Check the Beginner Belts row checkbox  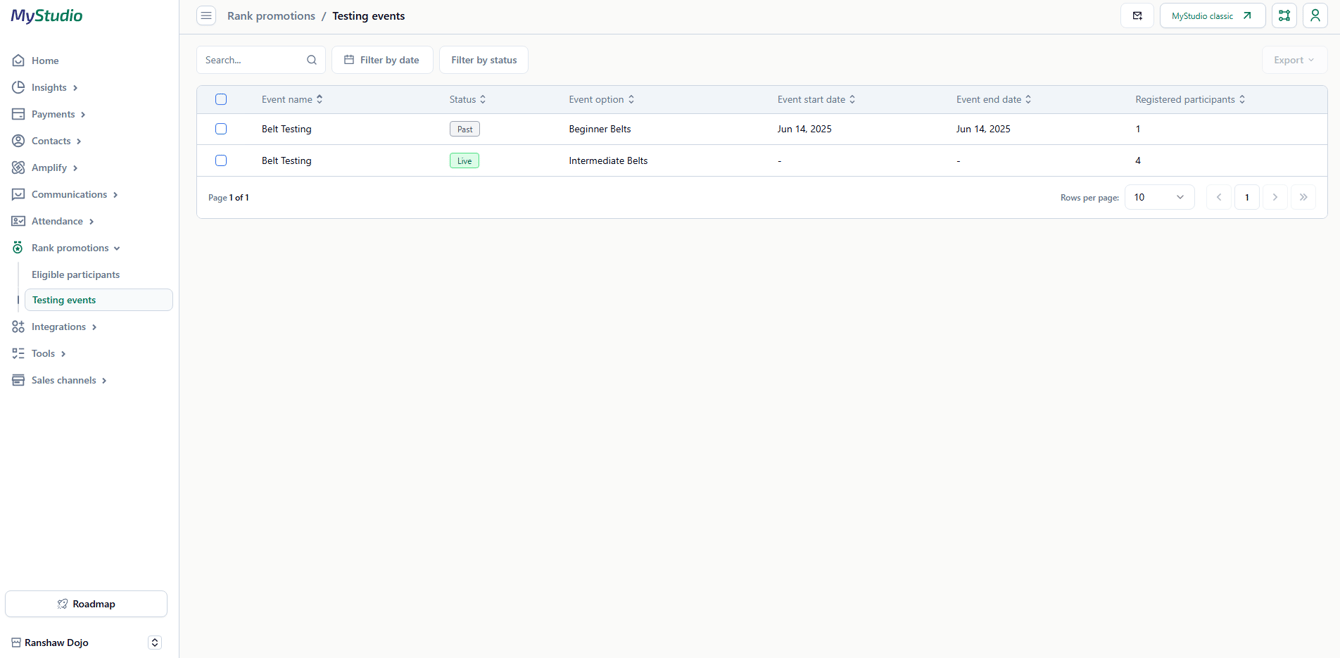[x=221, y=129]
